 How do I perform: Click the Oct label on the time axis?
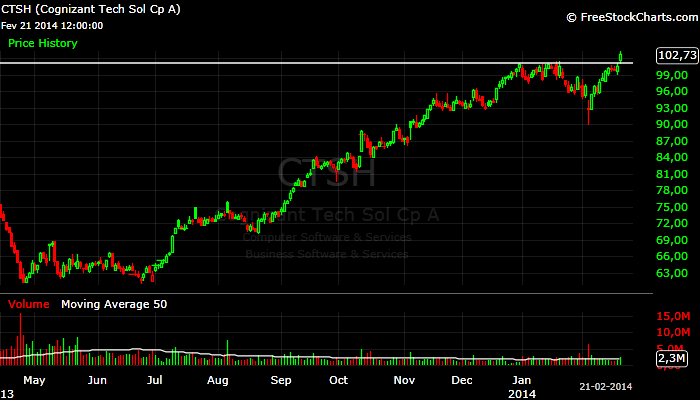pos(338,380)
